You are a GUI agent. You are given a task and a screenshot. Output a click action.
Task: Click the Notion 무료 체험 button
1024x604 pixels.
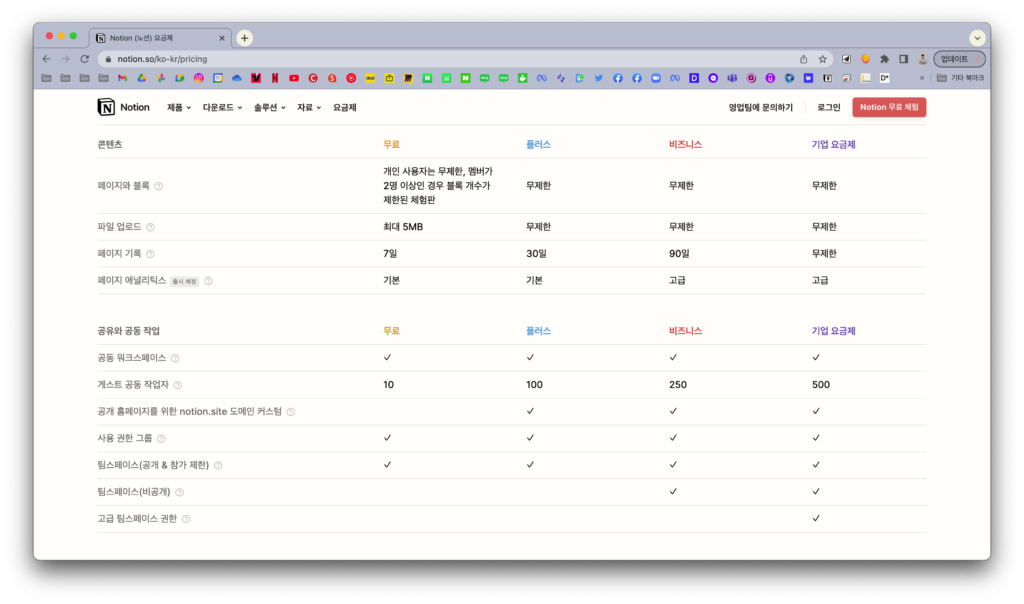(889, 107)
